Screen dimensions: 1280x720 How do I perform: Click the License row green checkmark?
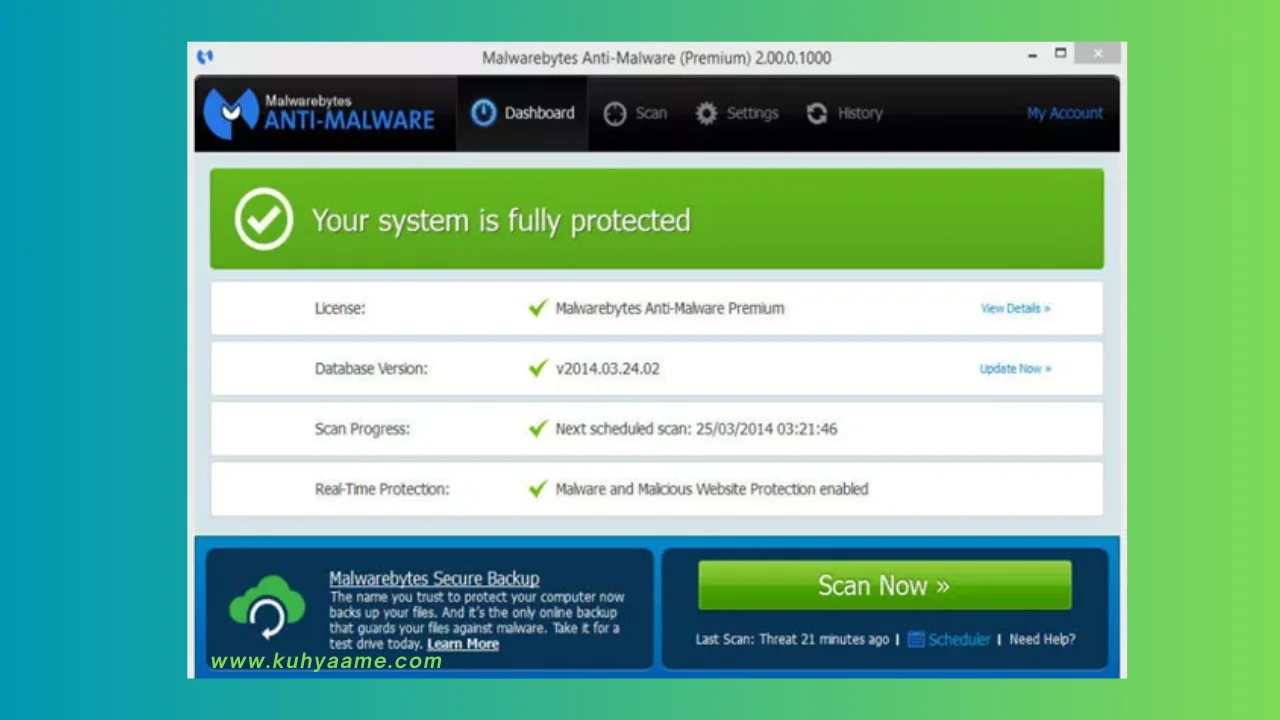(538, 308)
